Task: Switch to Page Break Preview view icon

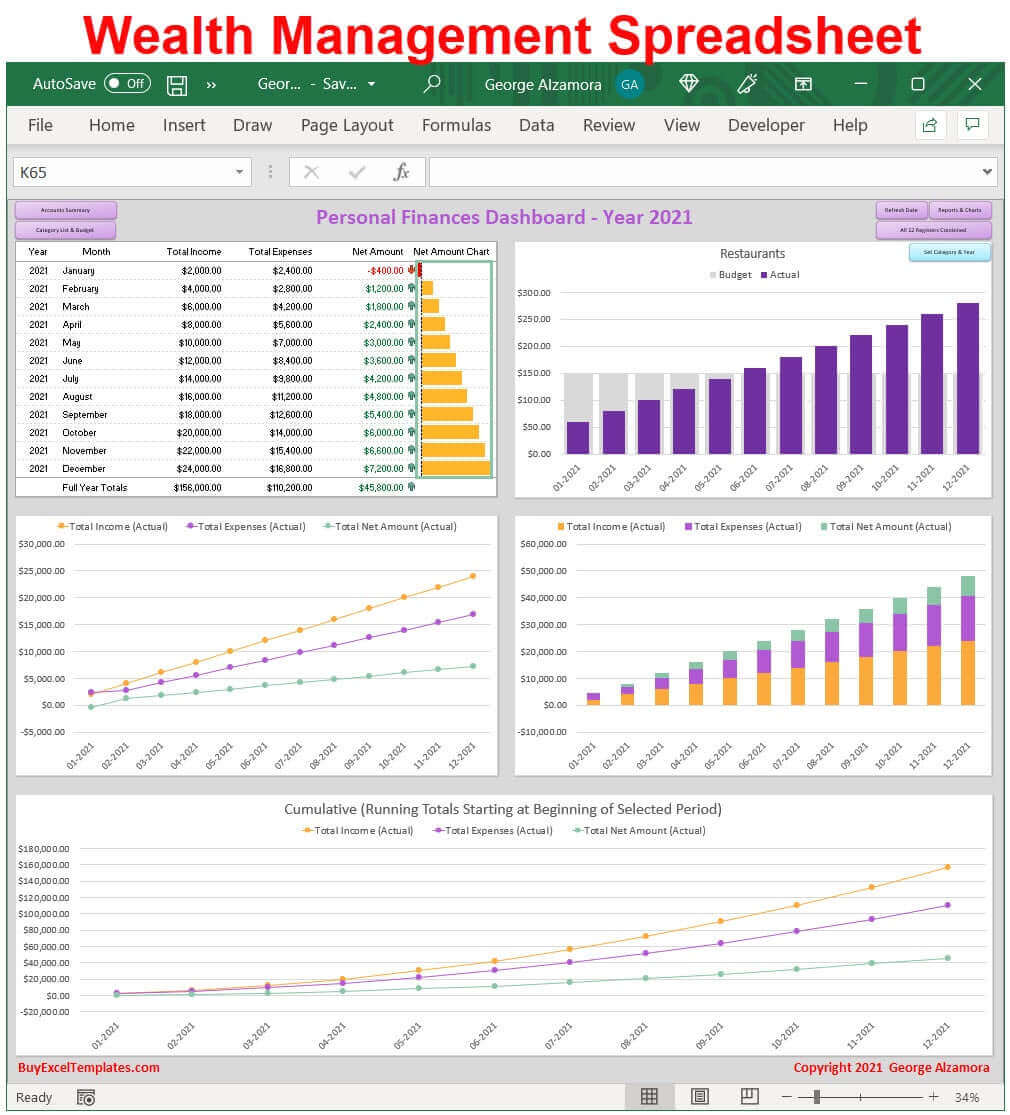Action: point(749,1097)
